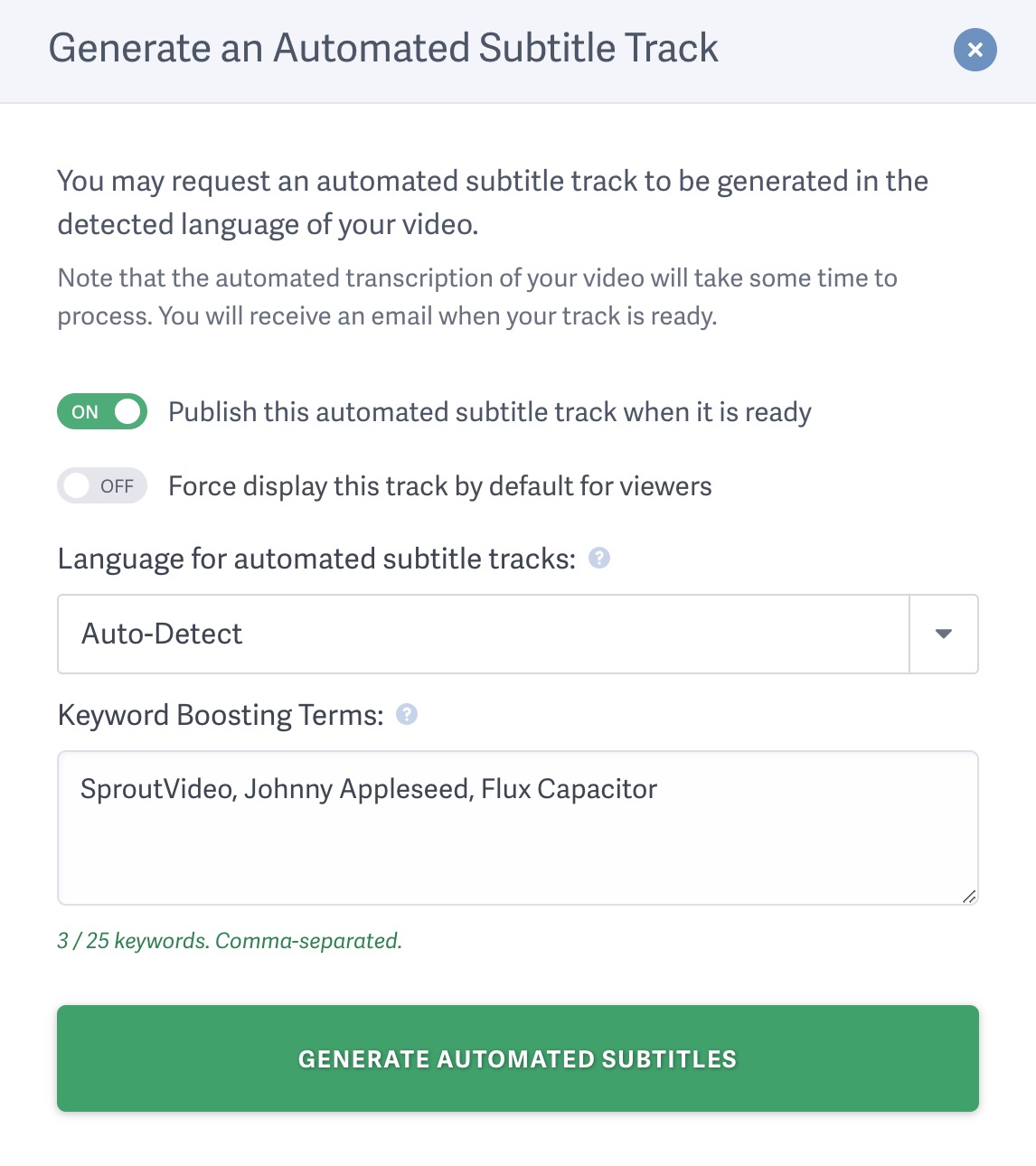Turn off publishing the automated subtitle track
The height and width of the screenshot is (1166, 1036).
[x=101, y=411]
